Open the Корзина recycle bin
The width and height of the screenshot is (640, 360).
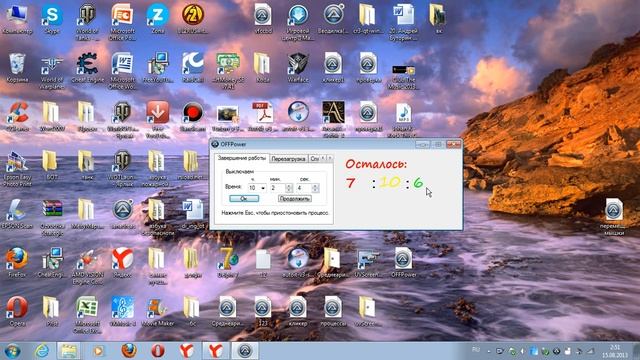17,67
